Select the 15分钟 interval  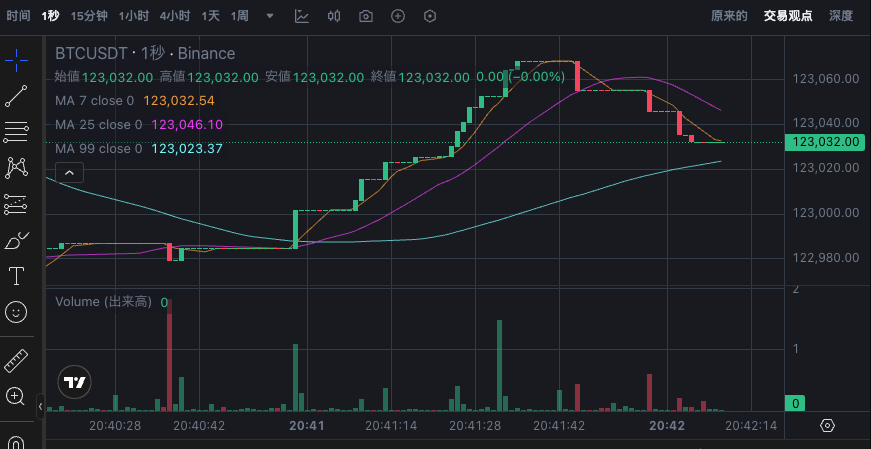pyautogui.click(x=89, y=16)
